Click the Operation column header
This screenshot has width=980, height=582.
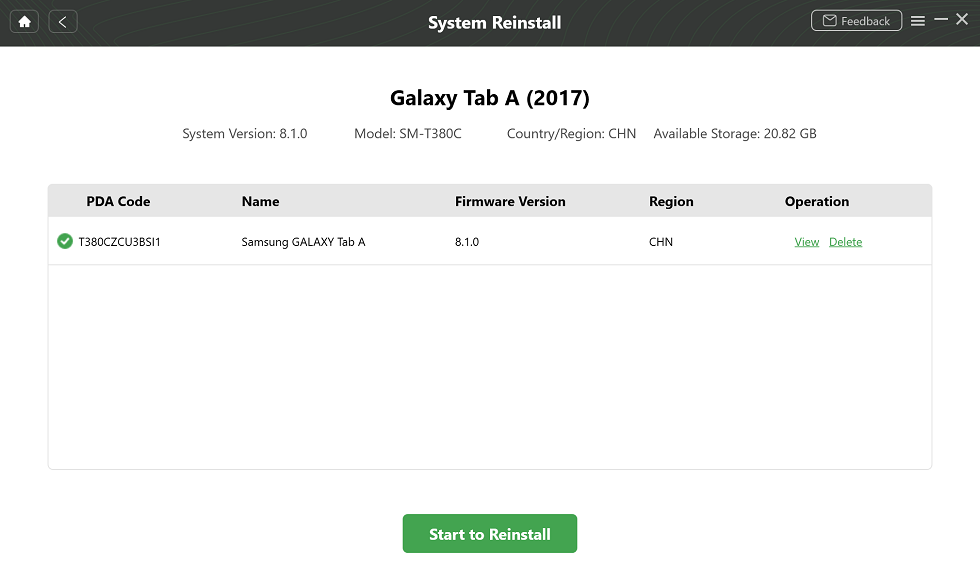pyautogui.click(x=816, y=201)
